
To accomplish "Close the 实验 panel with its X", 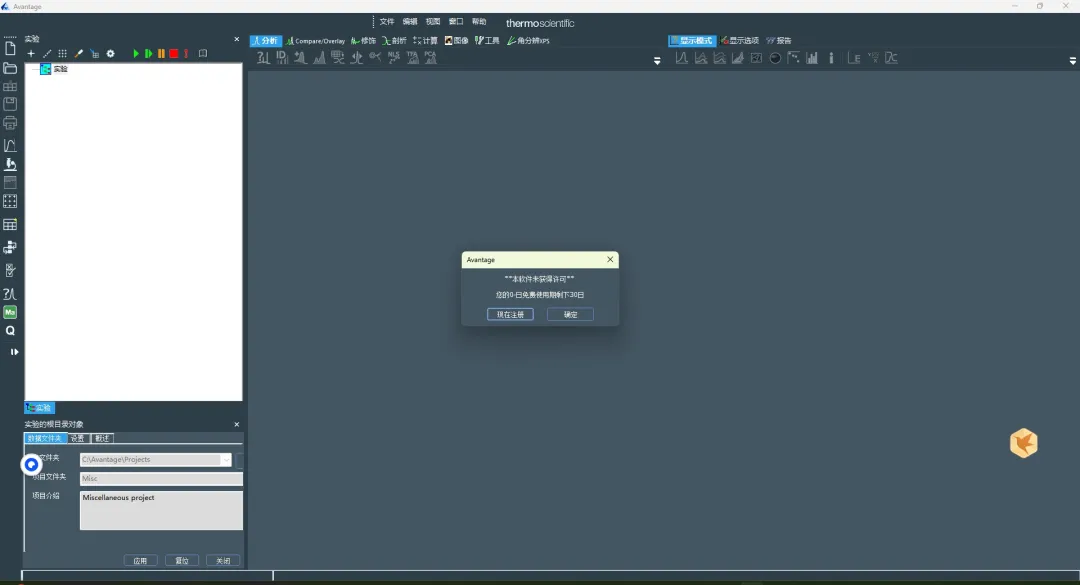I will (237, 39).
